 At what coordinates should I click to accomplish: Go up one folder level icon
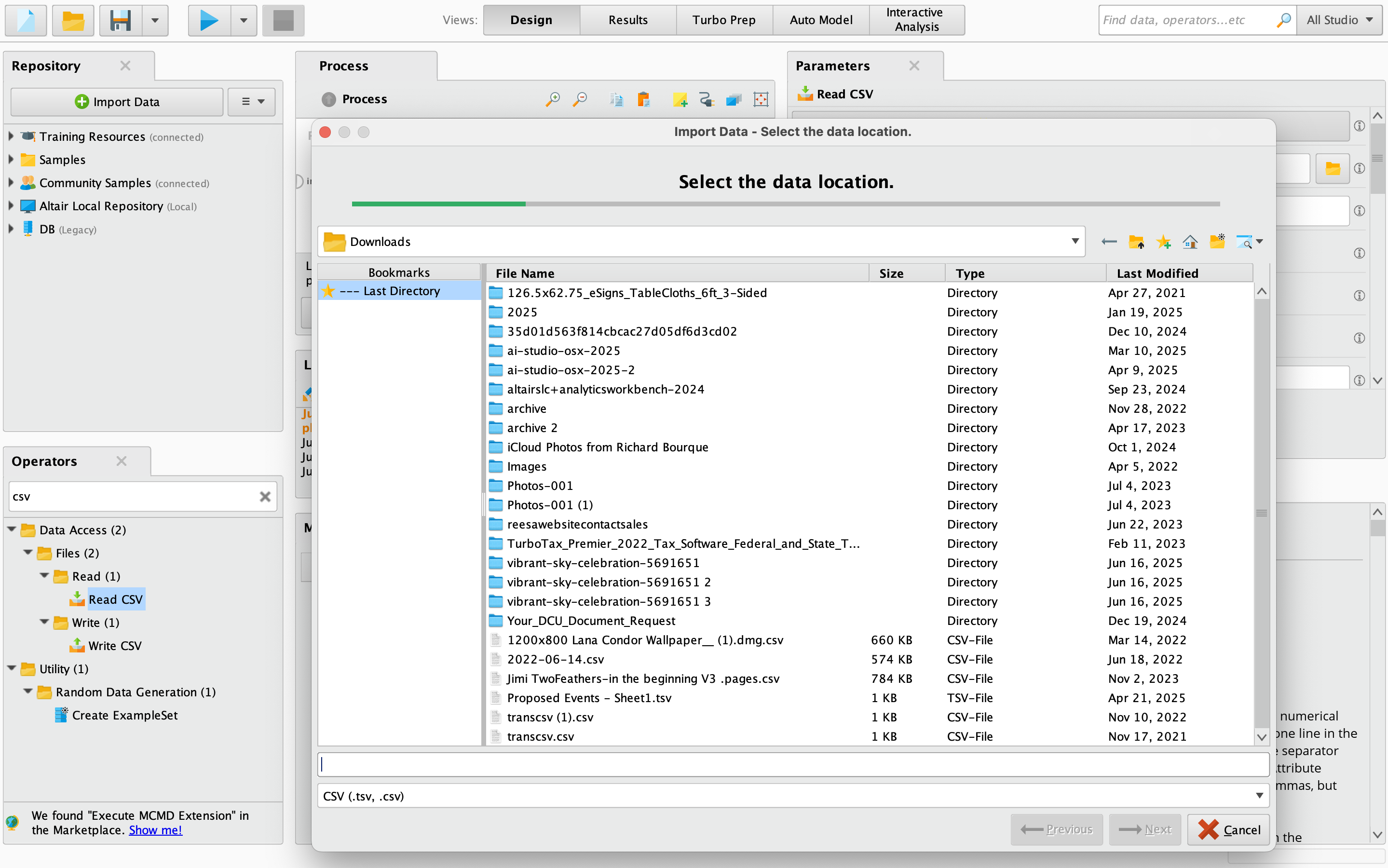coord(1136,242)
